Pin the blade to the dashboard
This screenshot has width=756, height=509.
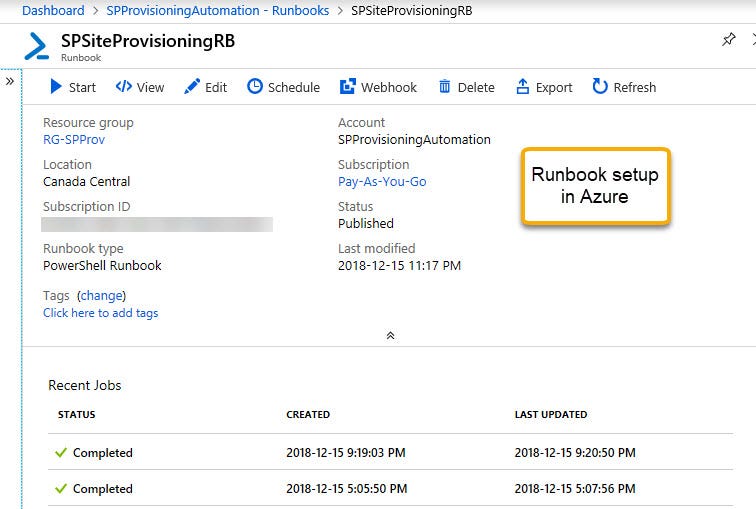[729, 40]
